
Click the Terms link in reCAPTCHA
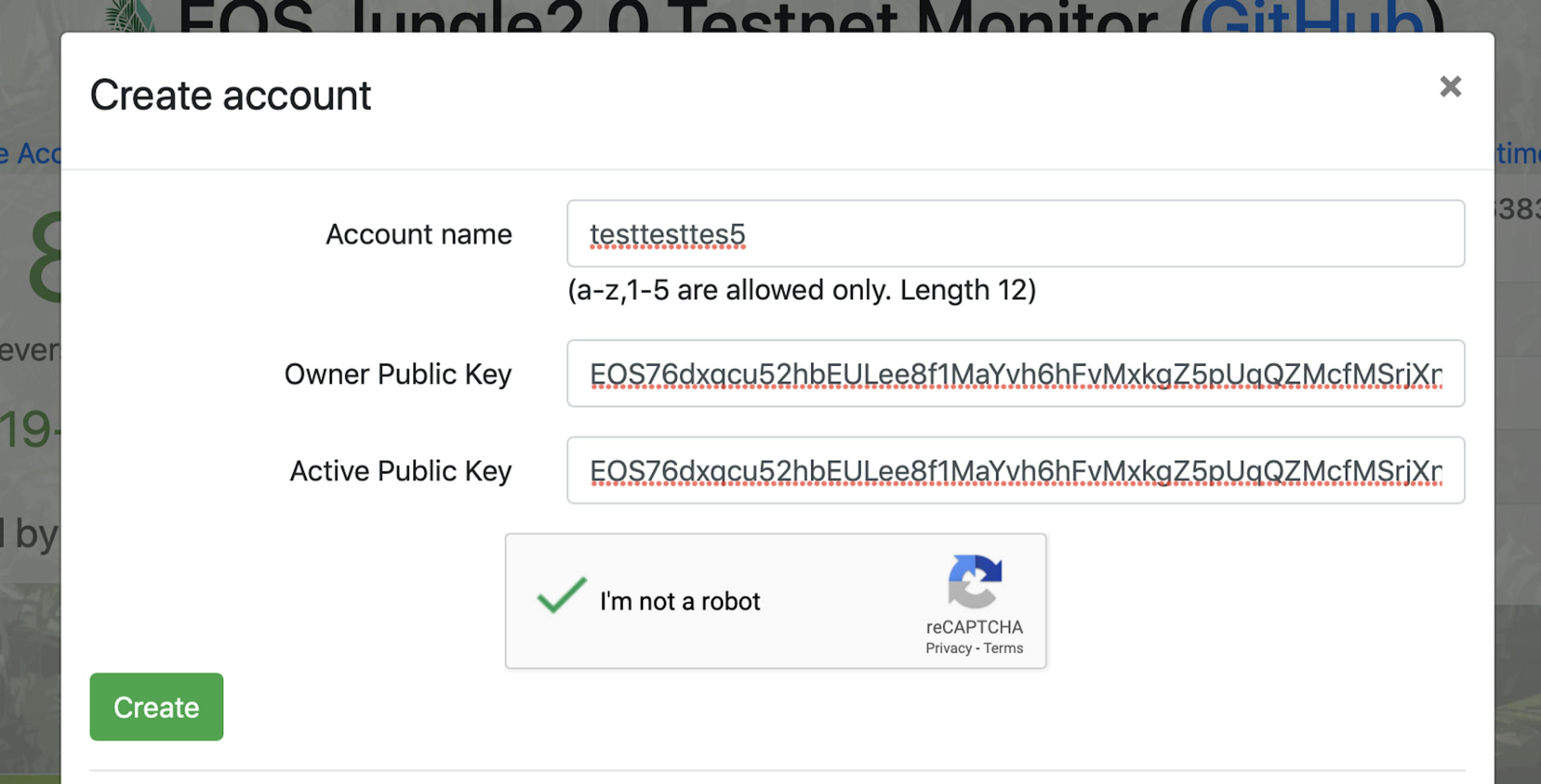[x=1003, y=647]
